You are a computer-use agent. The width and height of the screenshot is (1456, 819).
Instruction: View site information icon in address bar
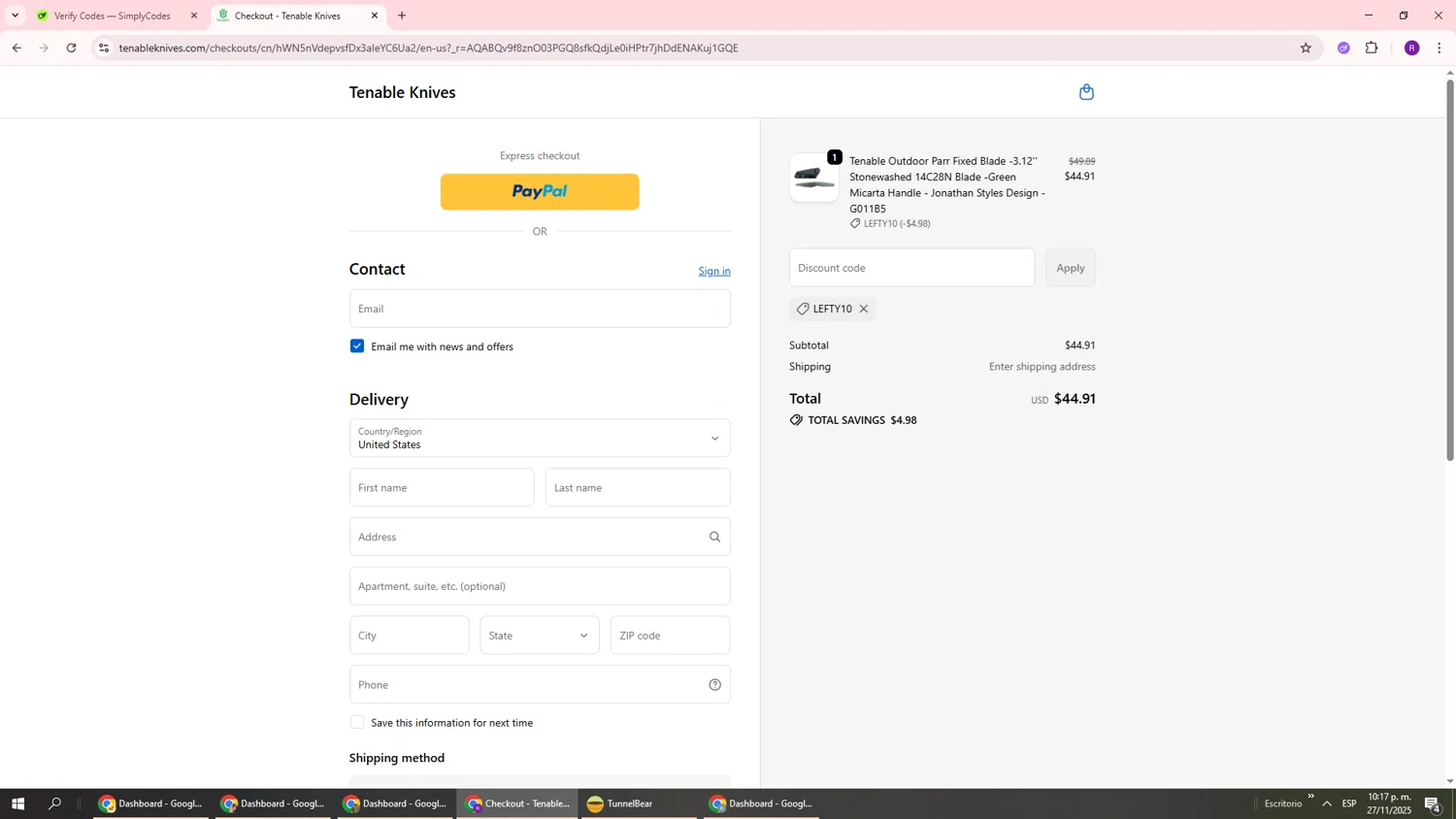point(104,48)
